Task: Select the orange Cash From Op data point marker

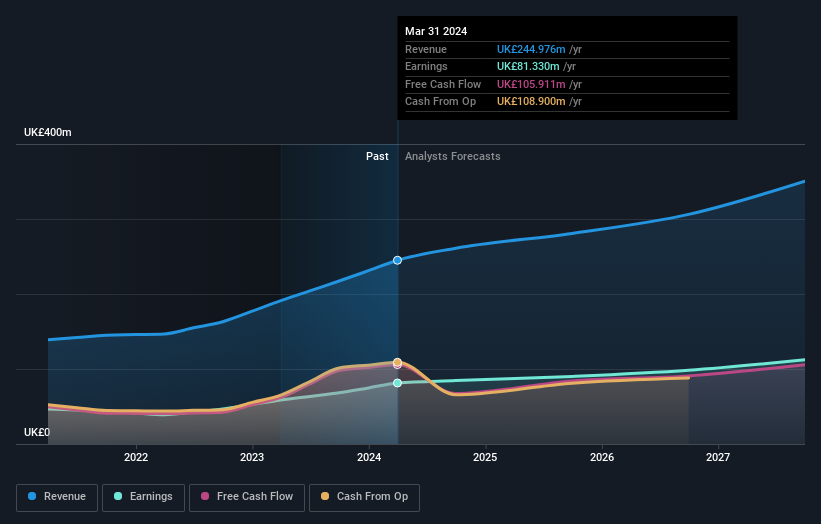Action: pos(397,362)
